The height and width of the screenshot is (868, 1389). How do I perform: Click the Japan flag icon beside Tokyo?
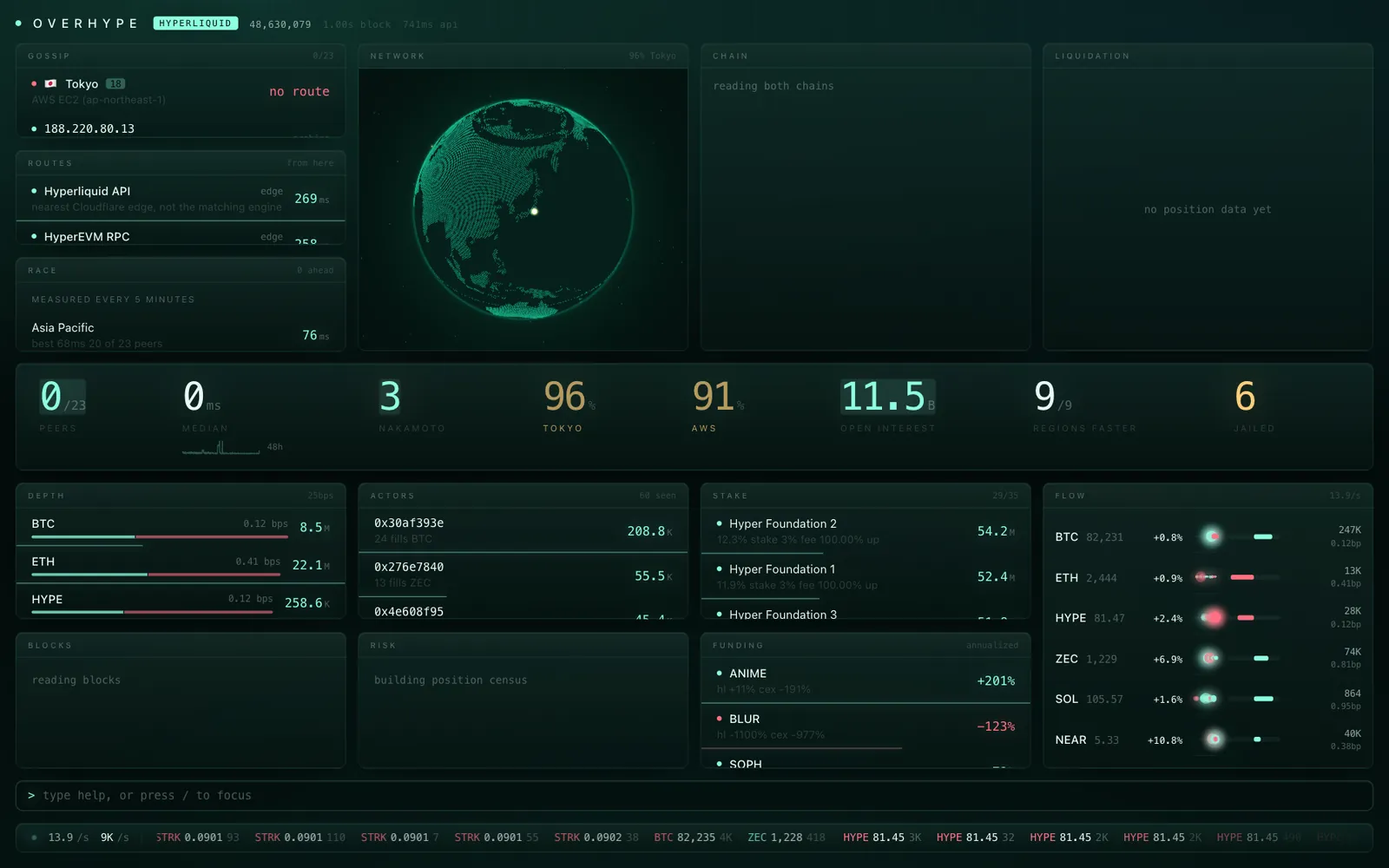click(x=50, y=83)
